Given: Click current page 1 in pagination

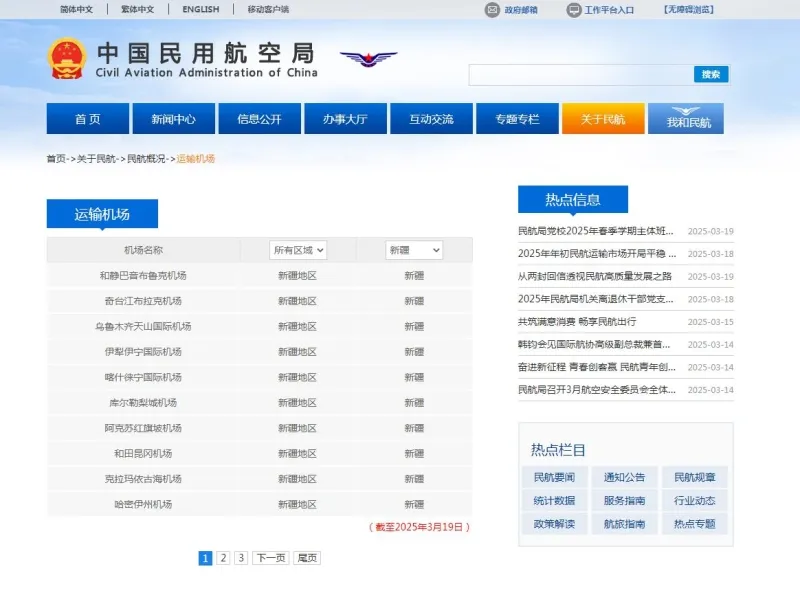Looking at the screenshot, I should click(205, 558).
